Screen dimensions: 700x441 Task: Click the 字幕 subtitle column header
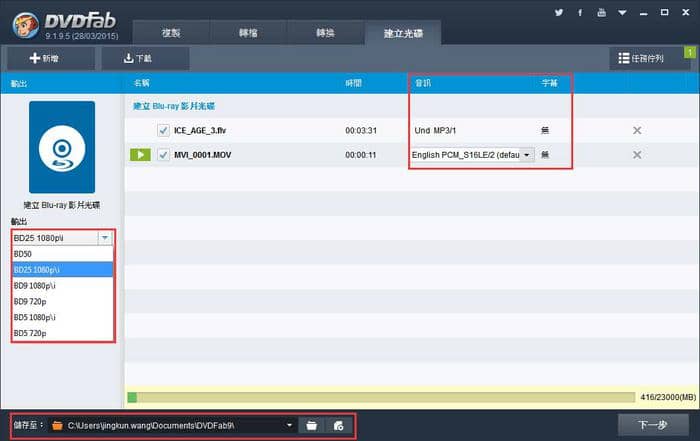pos(549,83)
